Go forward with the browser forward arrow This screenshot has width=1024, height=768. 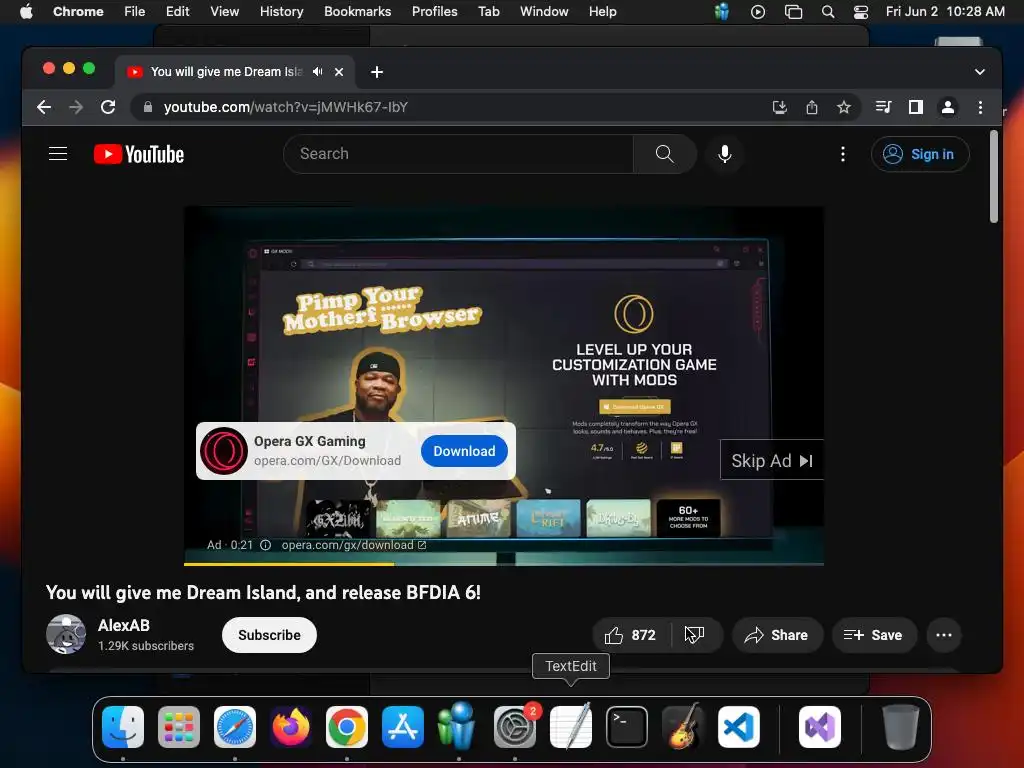[x=76, y=107]
